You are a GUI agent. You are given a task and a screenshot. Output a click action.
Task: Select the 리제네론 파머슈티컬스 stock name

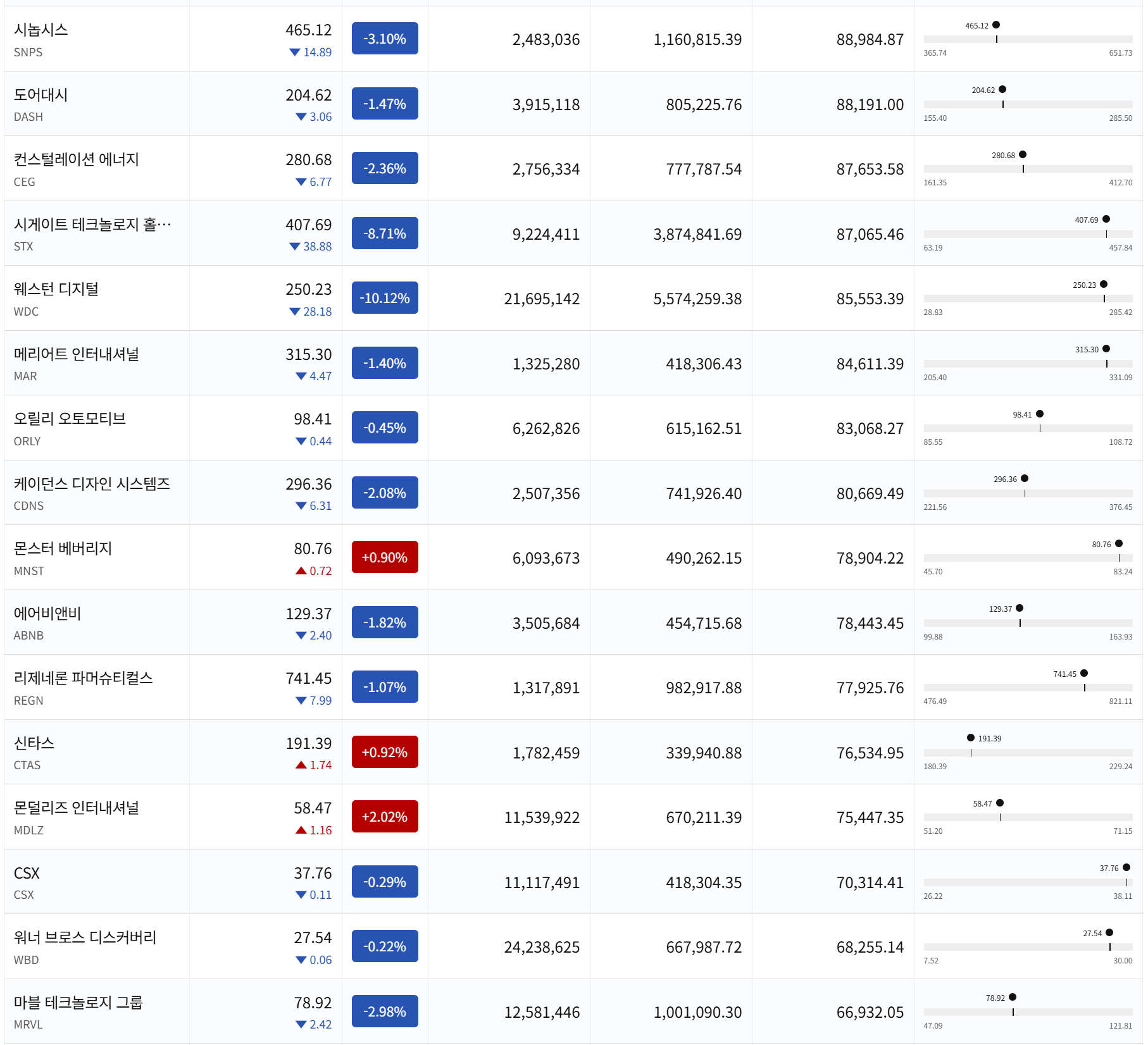pos(84,679)
